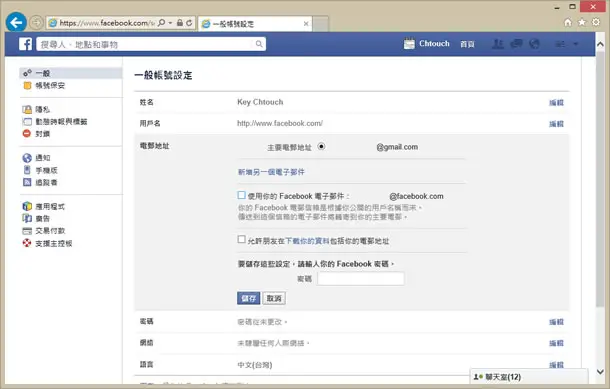Open messages icon in the top bar
The image size is (610, 389).
point(516,44)
